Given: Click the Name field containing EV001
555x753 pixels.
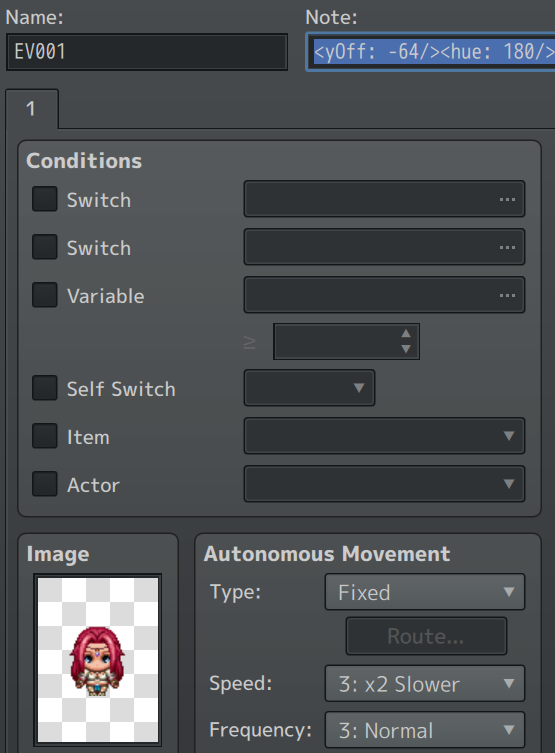Looking at the screenshot, I should [x=147, y=52].
